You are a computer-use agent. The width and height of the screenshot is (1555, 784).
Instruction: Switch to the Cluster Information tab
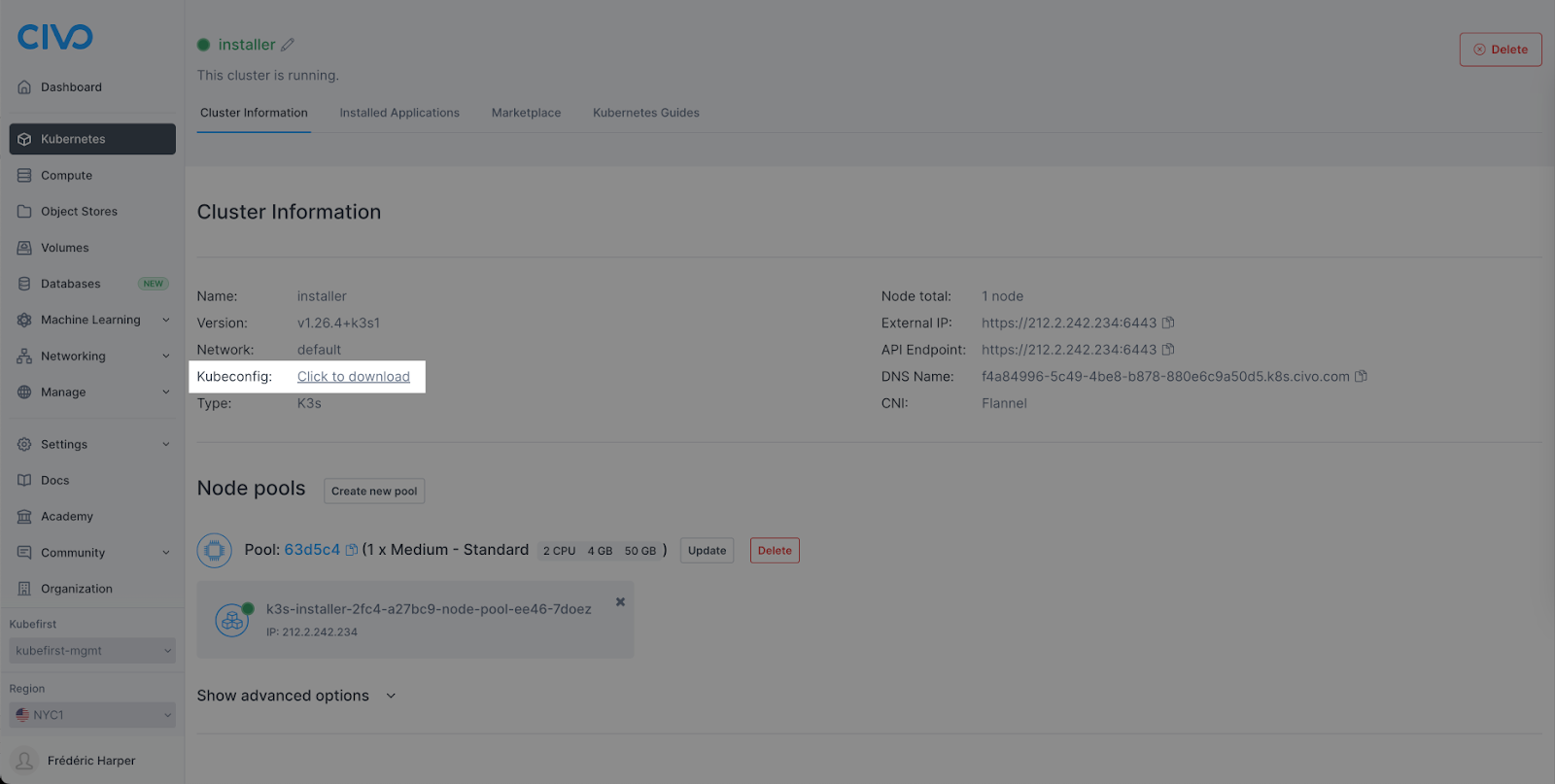254,113
